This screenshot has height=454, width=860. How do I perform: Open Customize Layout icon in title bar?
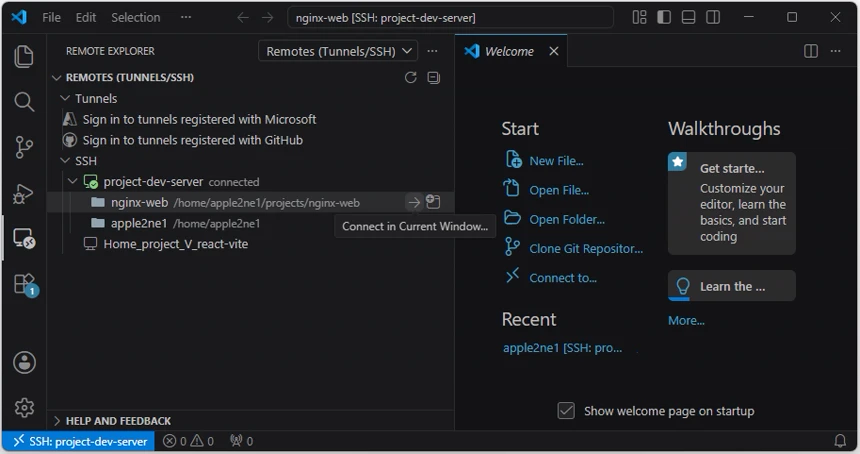(639, 18)
